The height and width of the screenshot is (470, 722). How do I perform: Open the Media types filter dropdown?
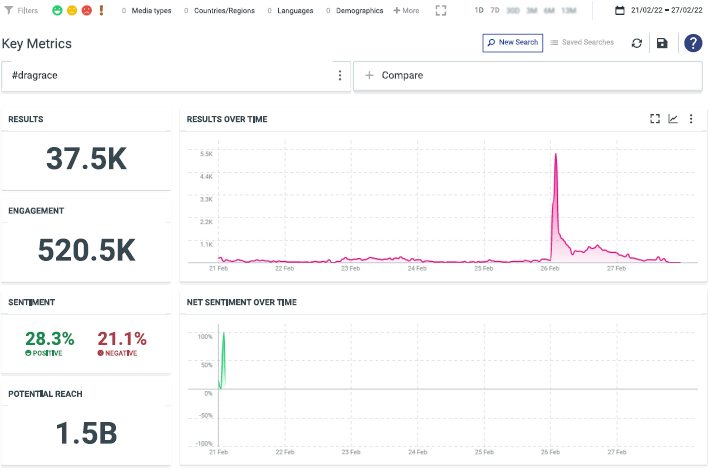click(x=149, y=11)
